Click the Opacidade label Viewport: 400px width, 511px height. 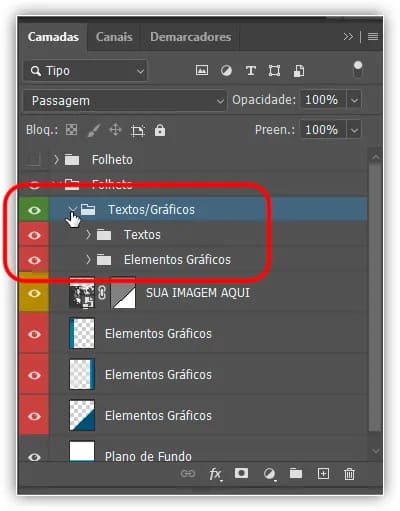[264, 100]
